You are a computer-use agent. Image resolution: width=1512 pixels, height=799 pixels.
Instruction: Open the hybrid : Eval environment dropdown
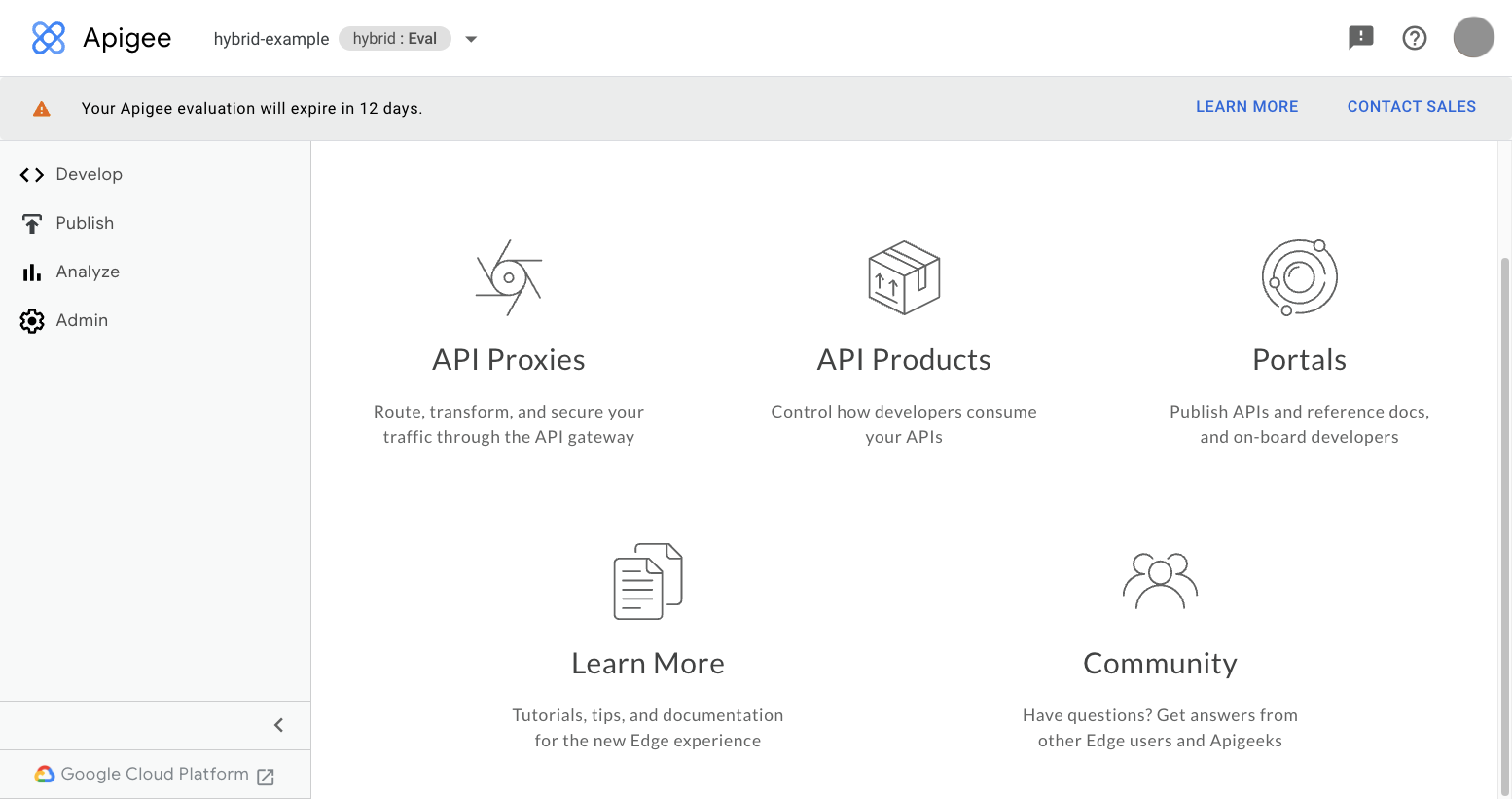pos(394,38)
